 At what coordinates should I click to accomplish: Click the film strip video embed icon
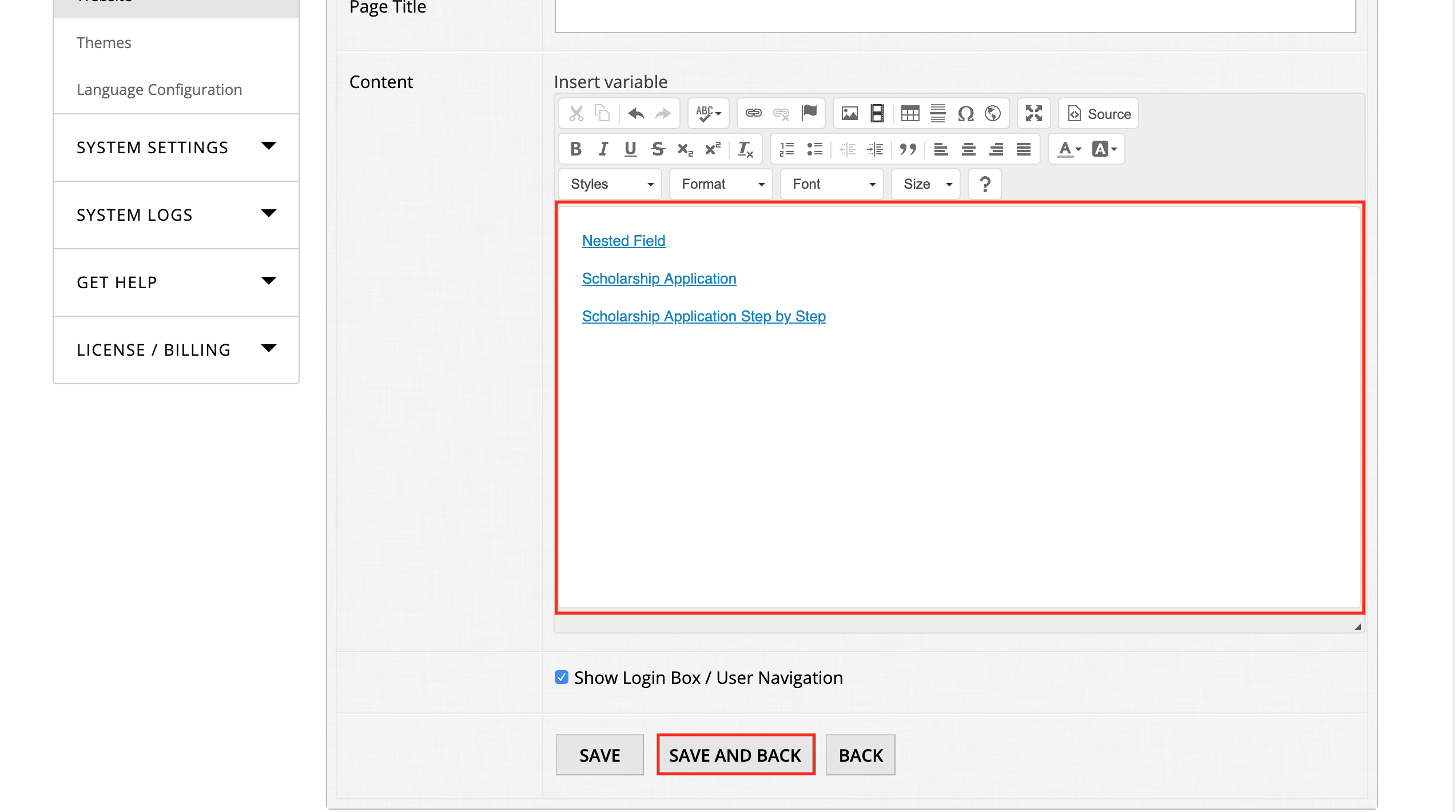[x=877, y=114]
